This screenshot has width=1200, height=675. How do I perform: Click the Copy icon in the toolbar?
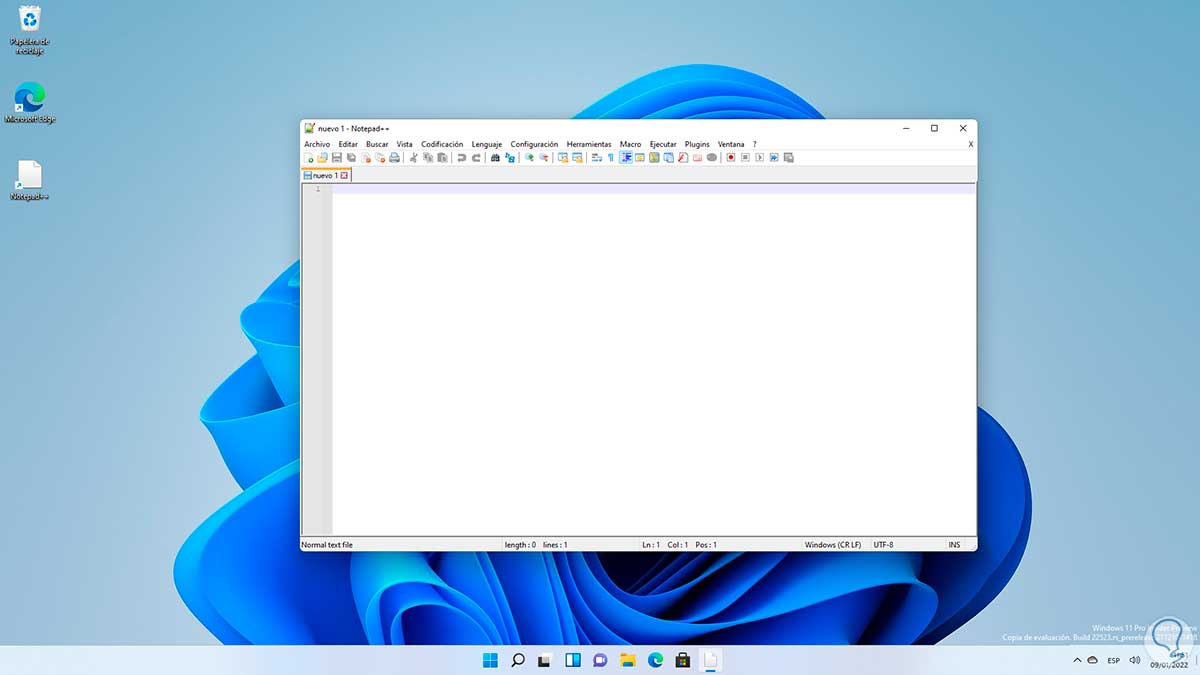click(428, 158)
